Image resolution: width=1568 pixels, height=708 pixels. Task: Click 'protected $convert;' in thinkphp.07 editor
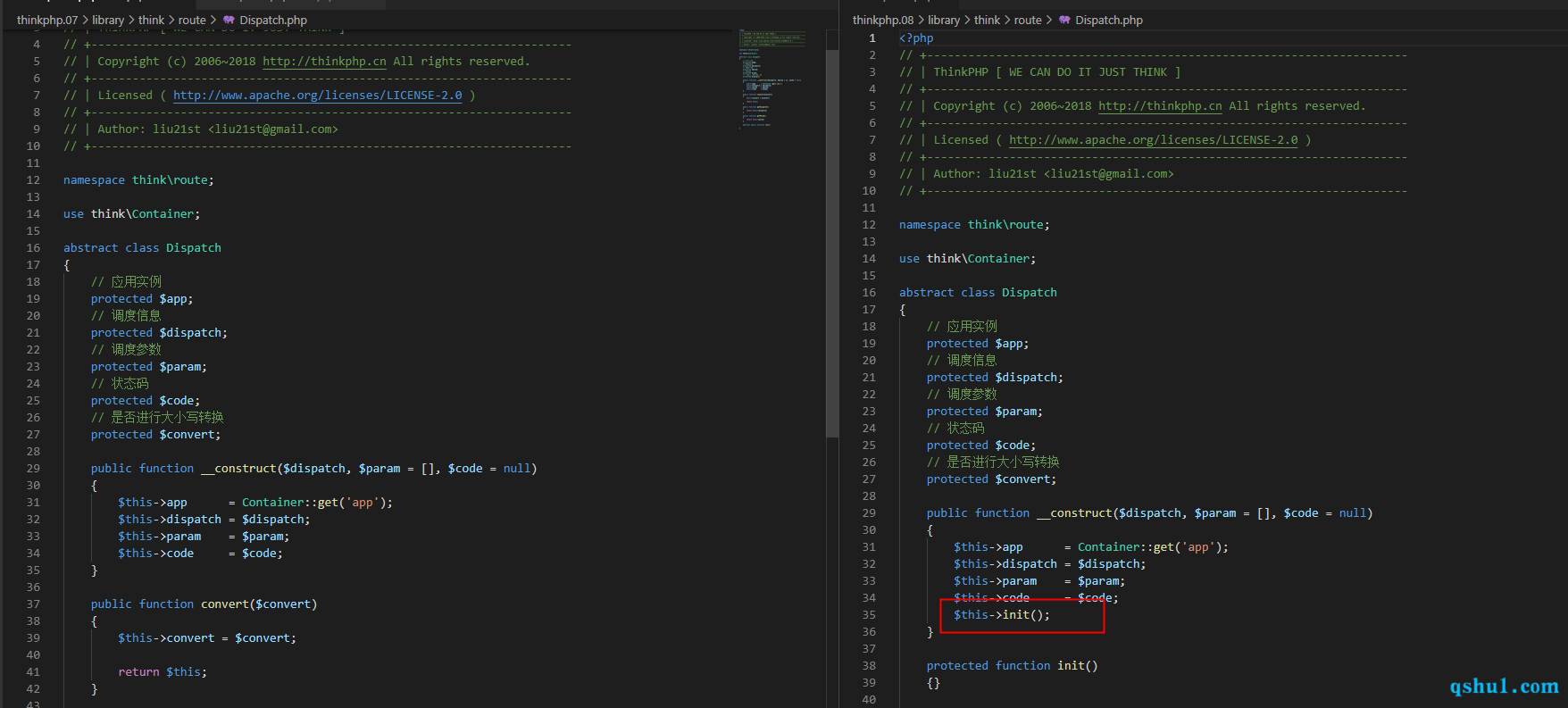point(155,435)
